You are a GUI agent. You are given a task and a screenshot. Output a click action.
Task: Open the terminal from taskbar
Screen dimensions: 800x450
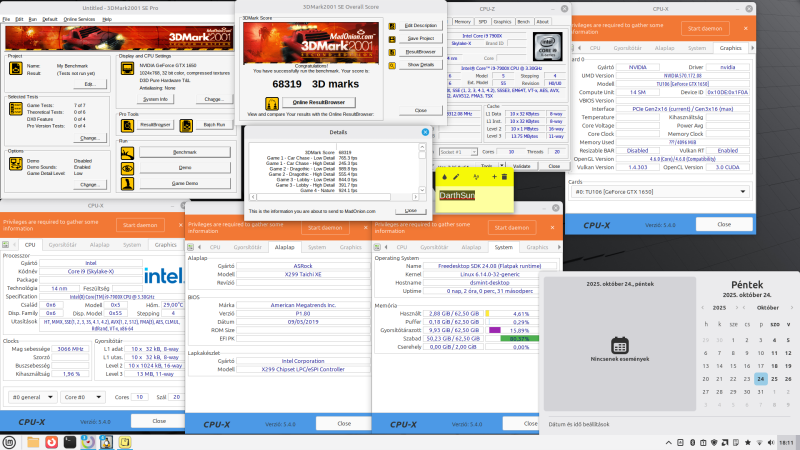(x=70, y=442)
